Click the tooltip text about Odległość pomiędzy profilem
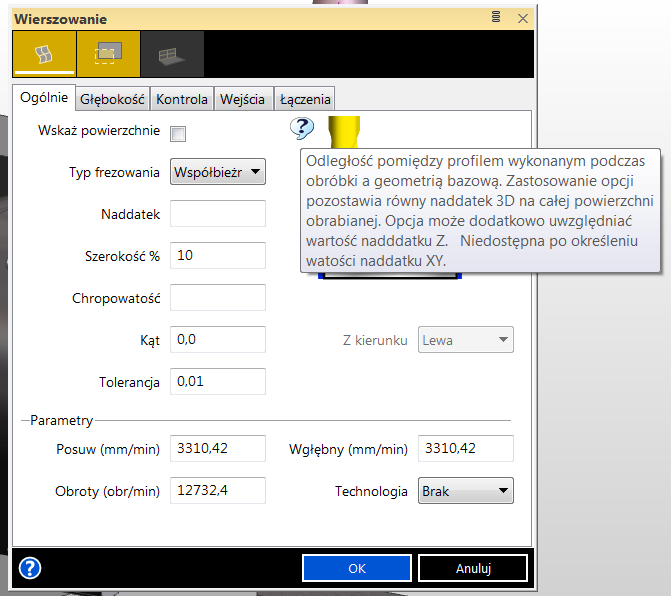This screenshot has height=596, width=671. 480,211
